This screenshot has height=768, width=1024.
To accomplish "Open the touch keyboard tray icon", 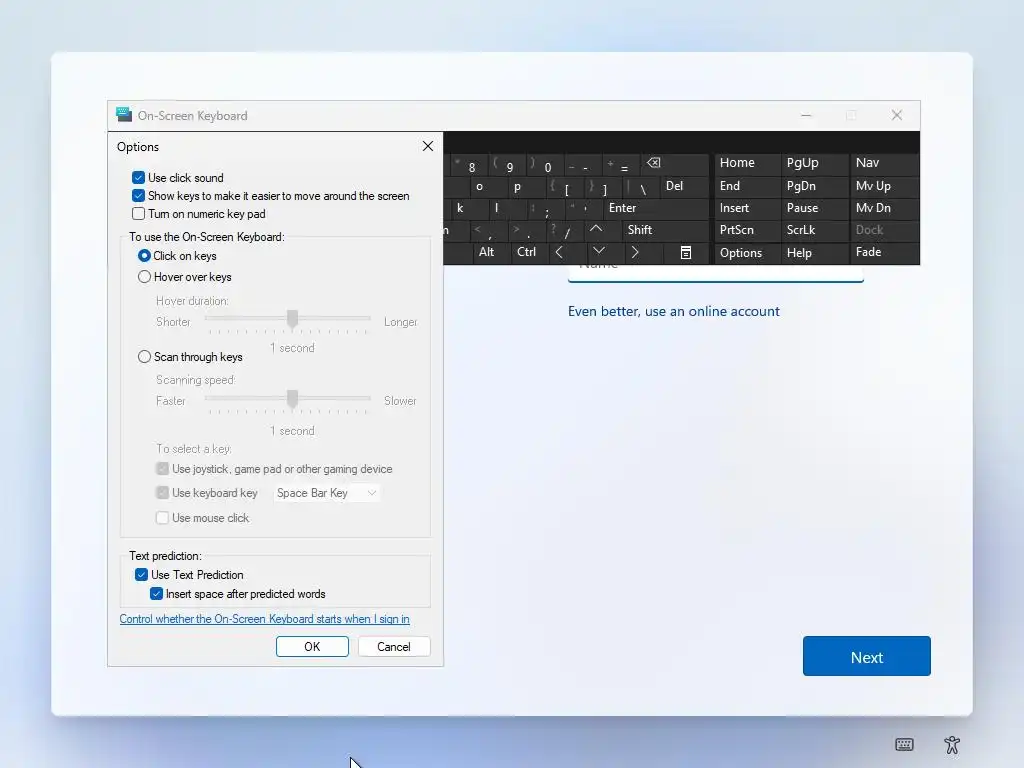I will [x=904, y=744].
